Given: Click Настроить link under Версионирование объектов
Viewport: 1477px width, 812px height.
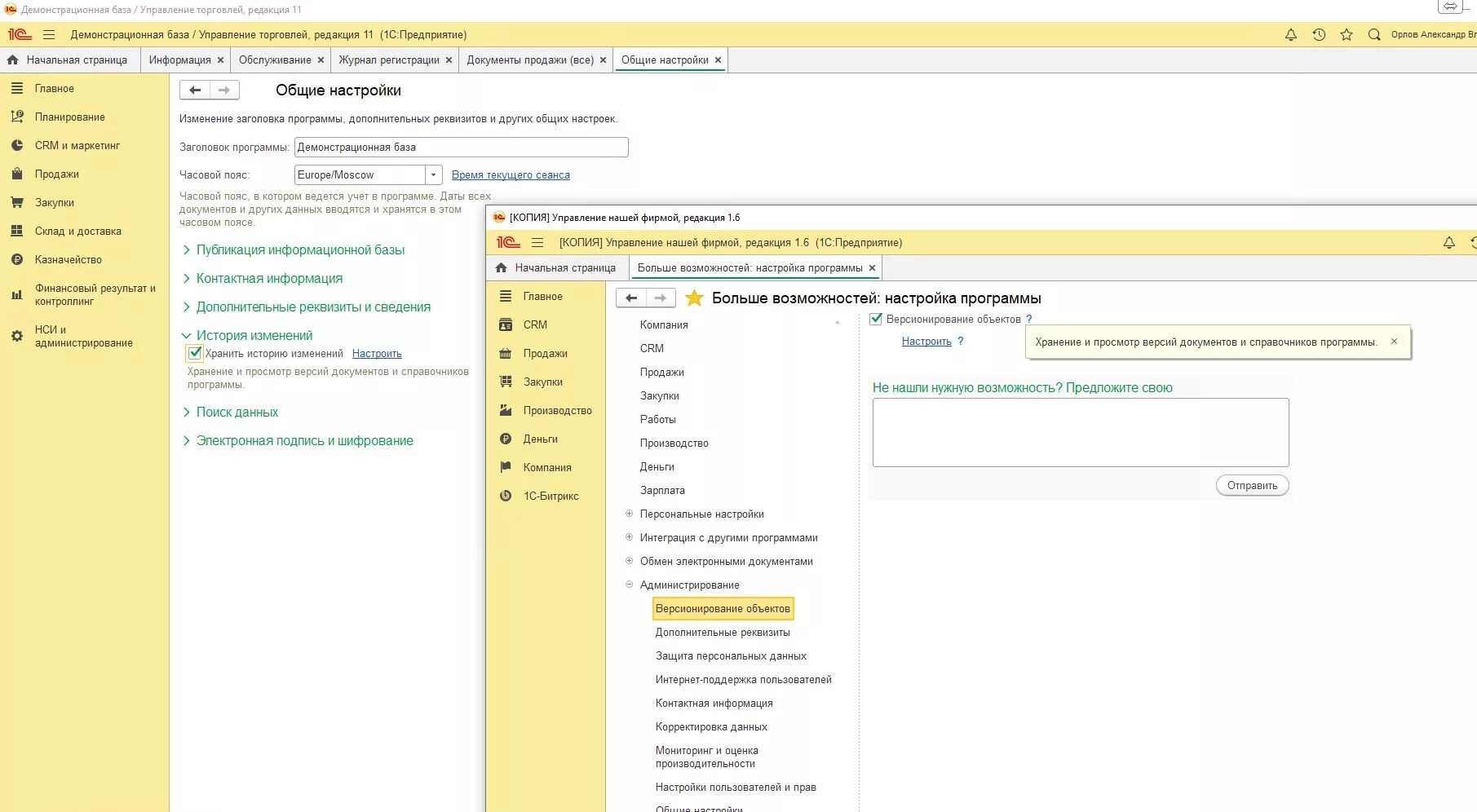Looking at the screenshot, I should coord(926,342).
